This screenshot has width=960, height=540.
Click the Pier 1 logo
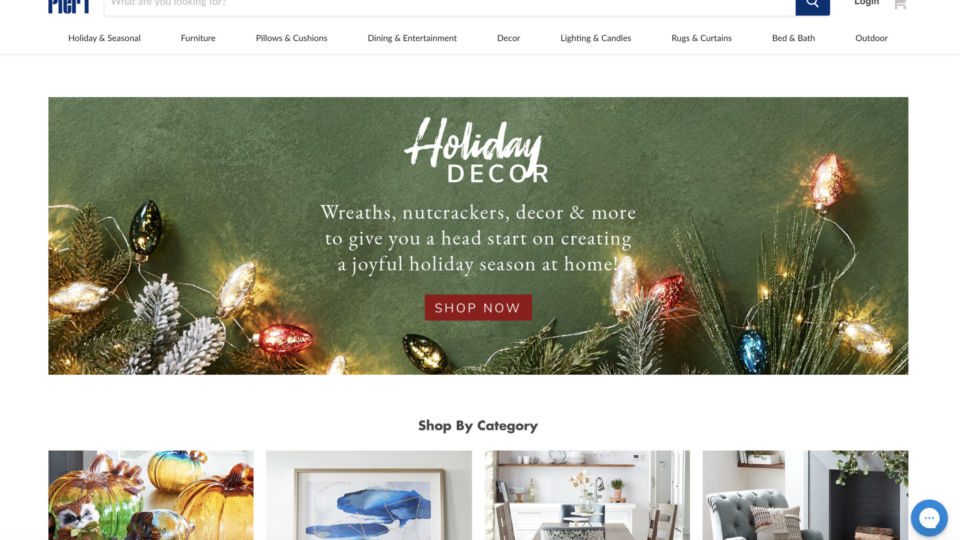[69, 6]
